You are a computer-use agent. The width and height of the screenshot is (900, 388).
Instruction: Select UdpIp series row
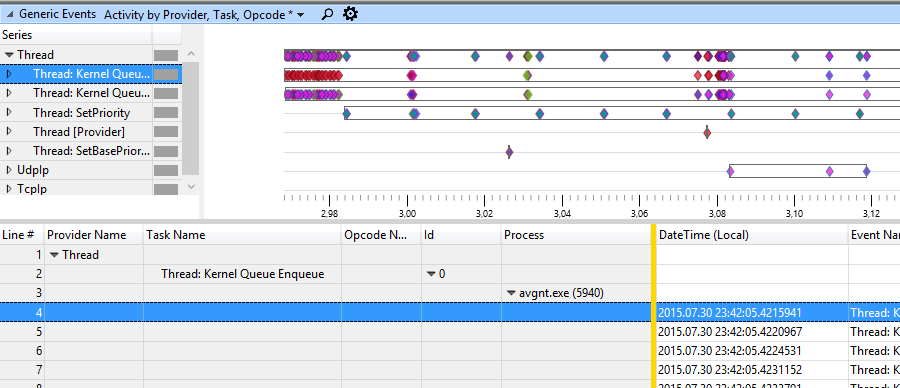[32, 170]
